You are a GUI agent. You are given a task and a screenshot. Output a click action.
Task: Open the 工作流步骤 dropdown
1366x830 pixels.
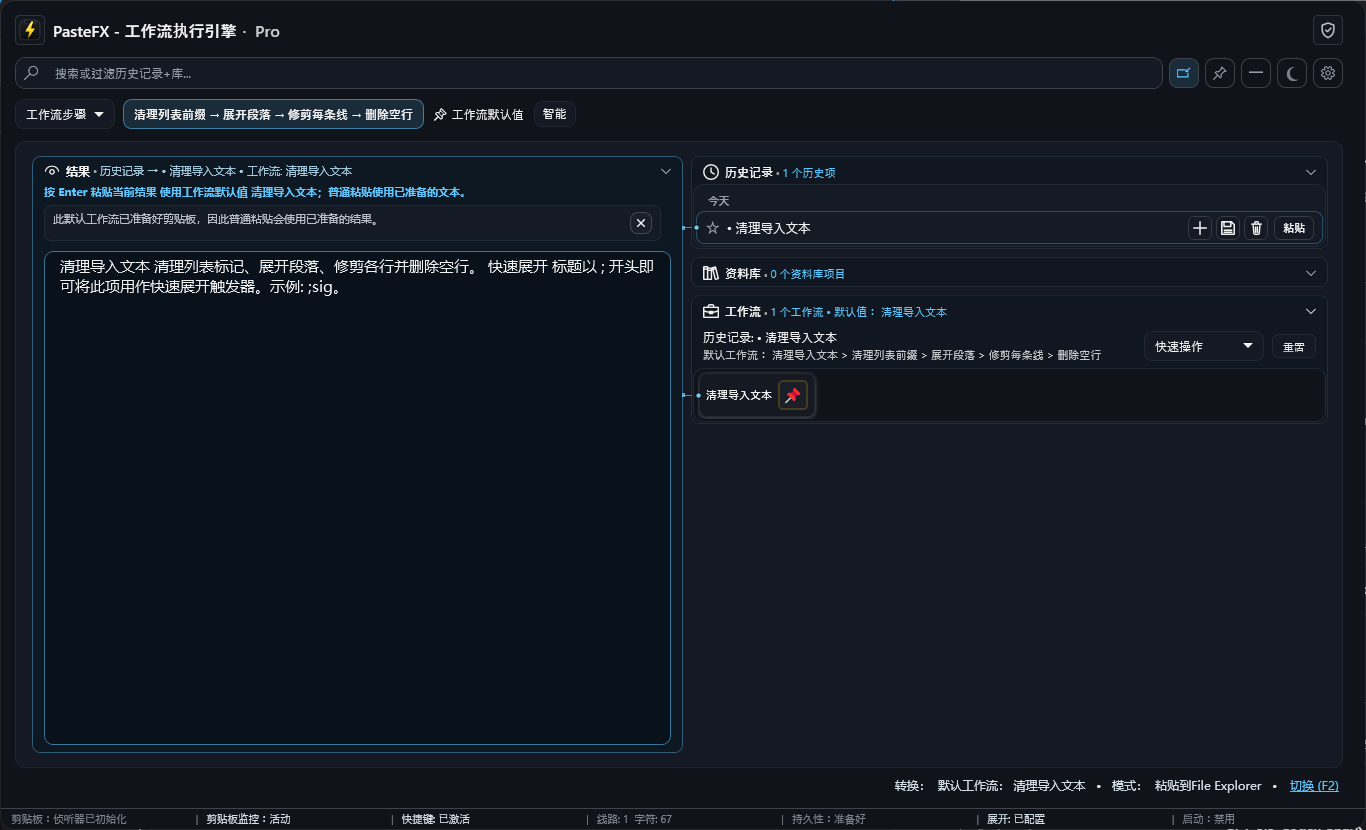point(65,115)
